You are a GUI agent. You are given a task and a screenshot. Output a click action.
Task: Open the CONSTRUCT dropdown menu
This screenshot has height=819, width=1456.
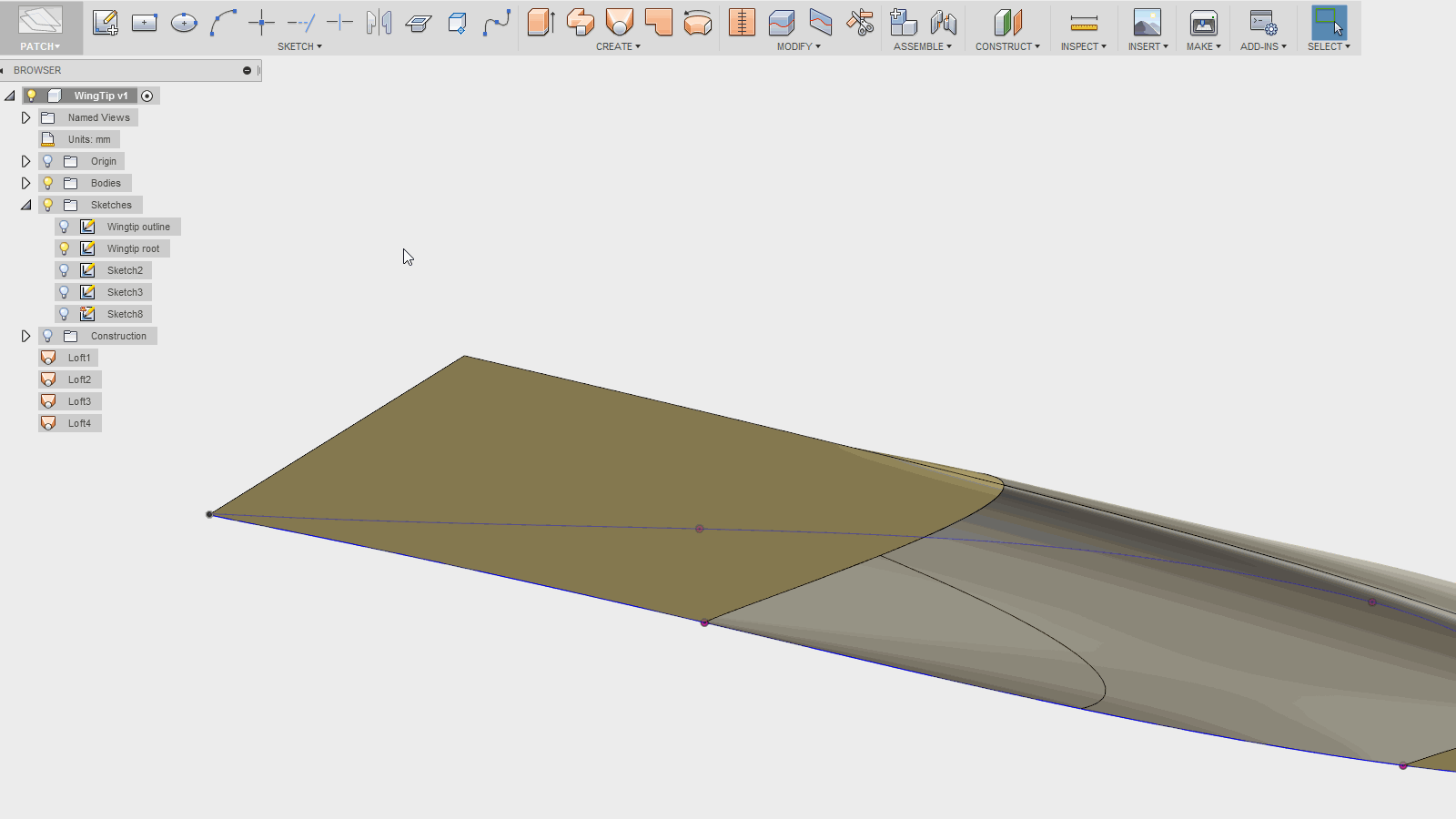coord(1006,46)
